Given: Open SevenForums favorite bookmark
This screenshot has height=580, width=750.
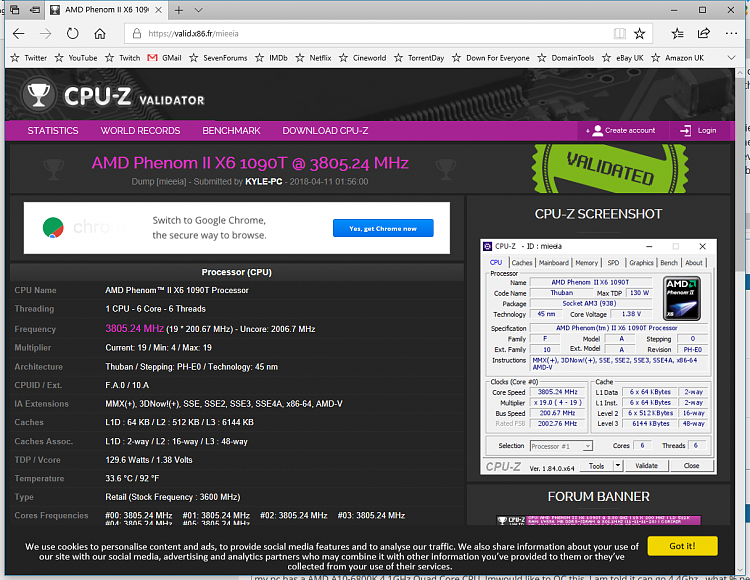Looking at the screenshot, I should pyautogui.click(x=218, y=58).
